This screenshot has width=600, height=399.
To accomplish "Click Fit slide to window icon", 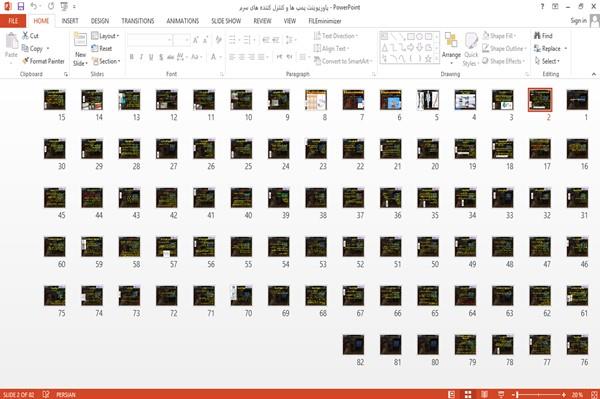I will [594, 394].
